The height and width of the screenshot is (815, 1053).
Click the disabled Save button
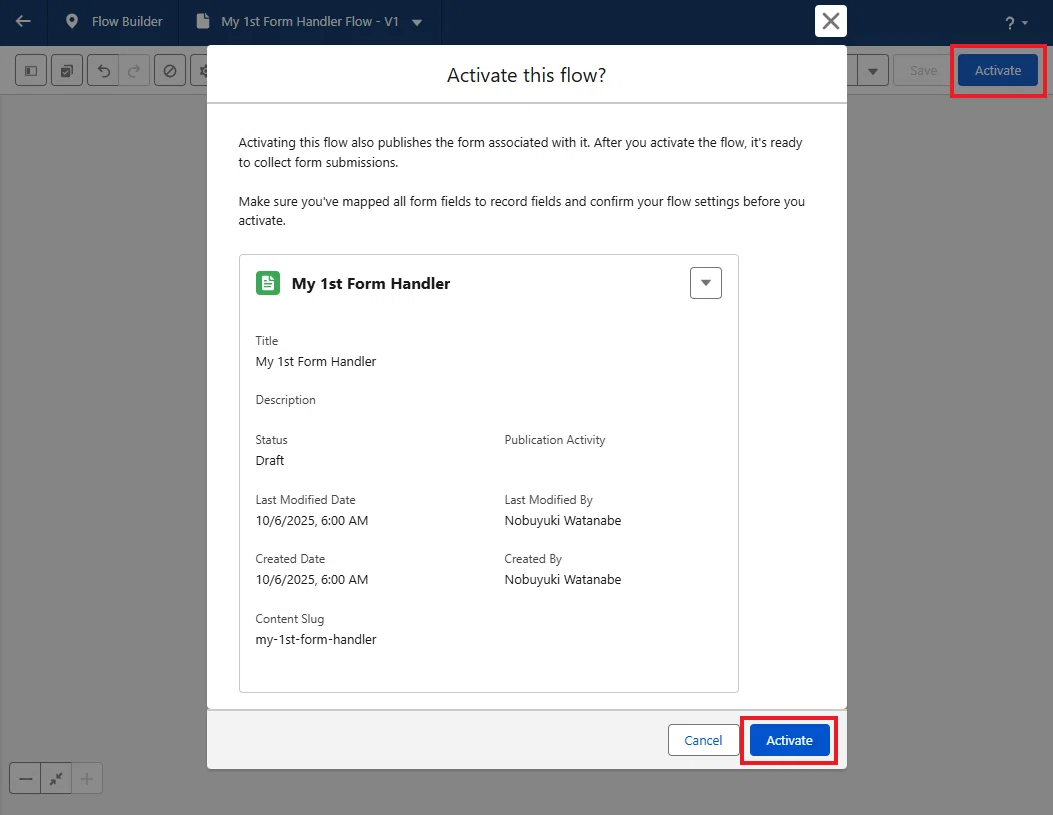[923, 70]
